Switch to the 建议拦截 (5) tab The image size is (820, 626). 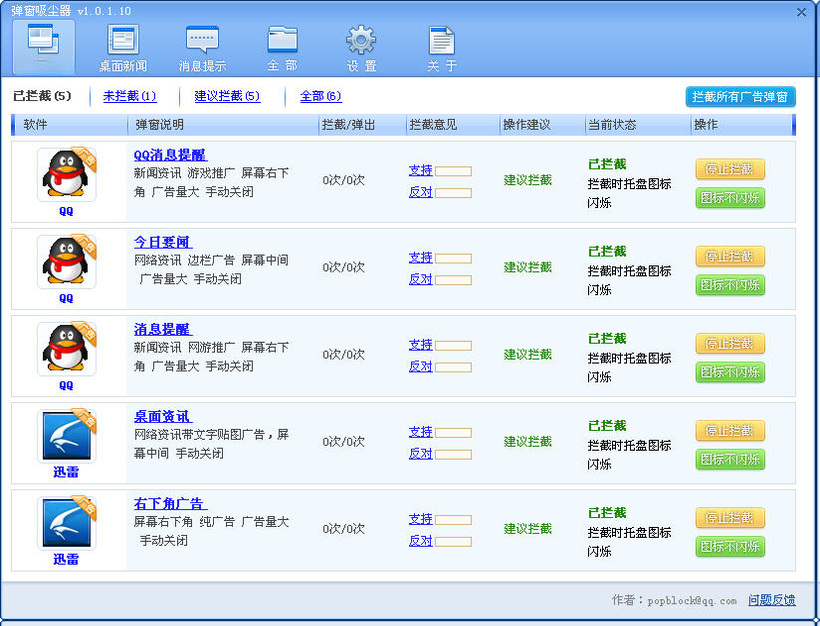pos(227,96)
